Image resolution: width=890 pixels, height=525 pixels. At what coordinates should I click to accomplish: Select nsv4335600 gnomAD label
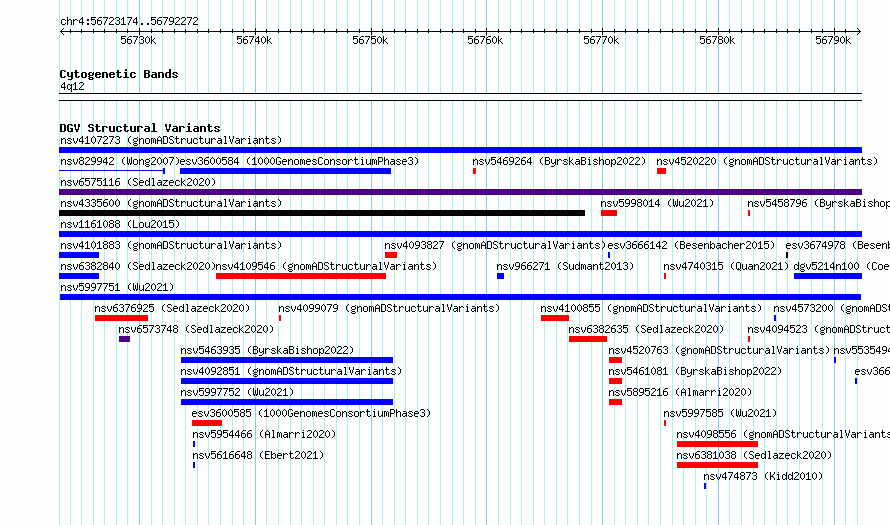(171, 203)
